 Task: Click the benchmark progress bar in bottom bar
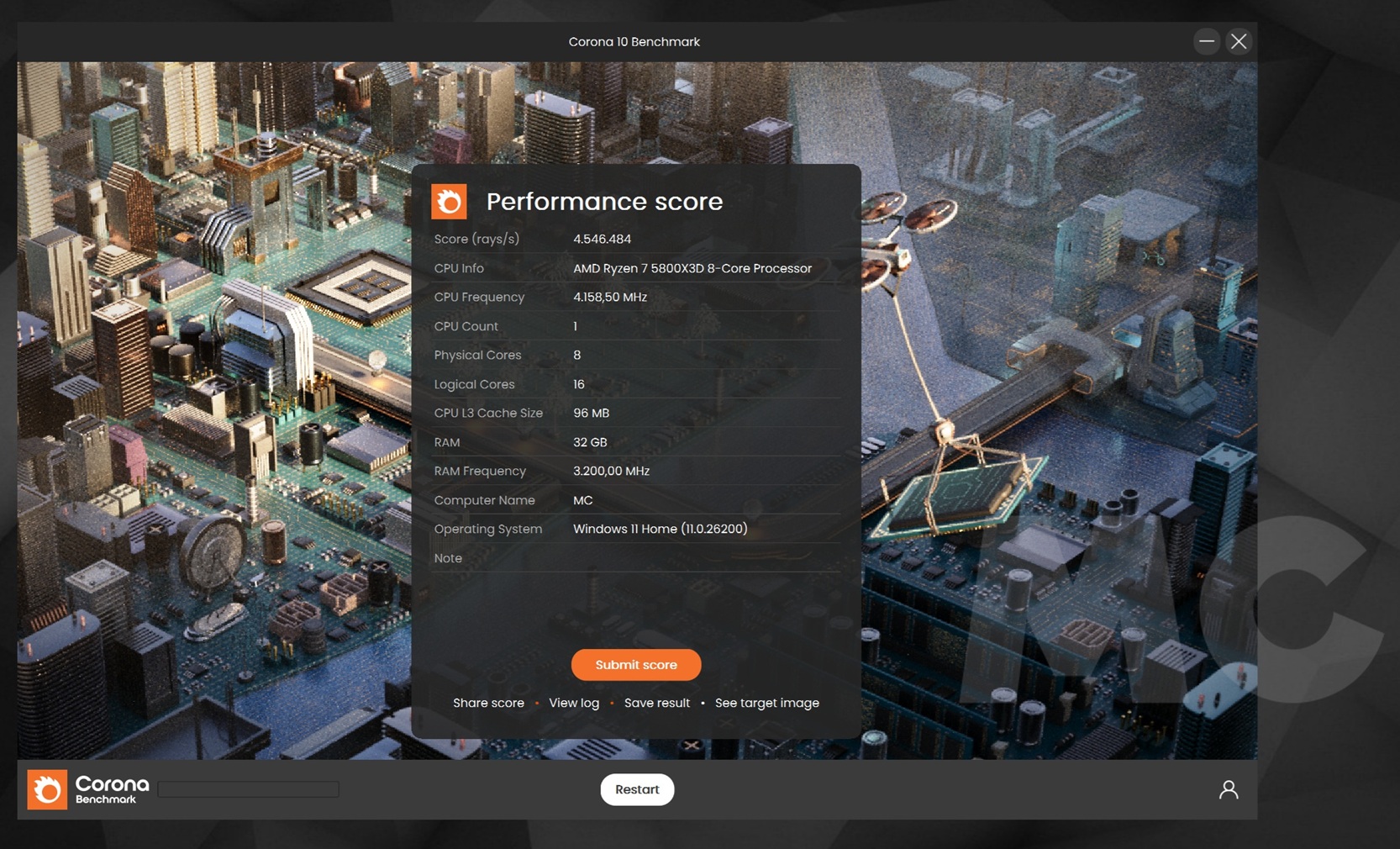(x=249, y=789)
